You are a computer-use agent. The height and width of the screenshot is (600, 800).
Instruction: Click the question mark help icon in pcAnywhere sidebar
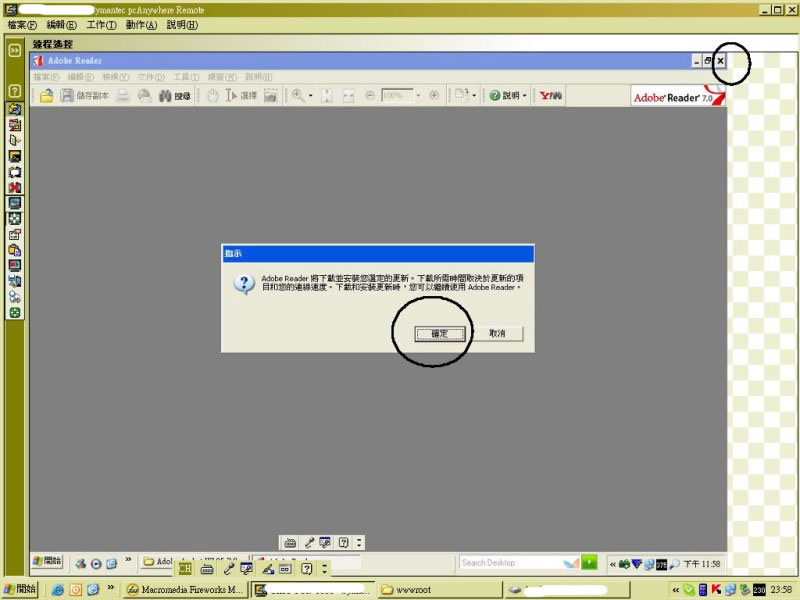(x=15, y=91)
